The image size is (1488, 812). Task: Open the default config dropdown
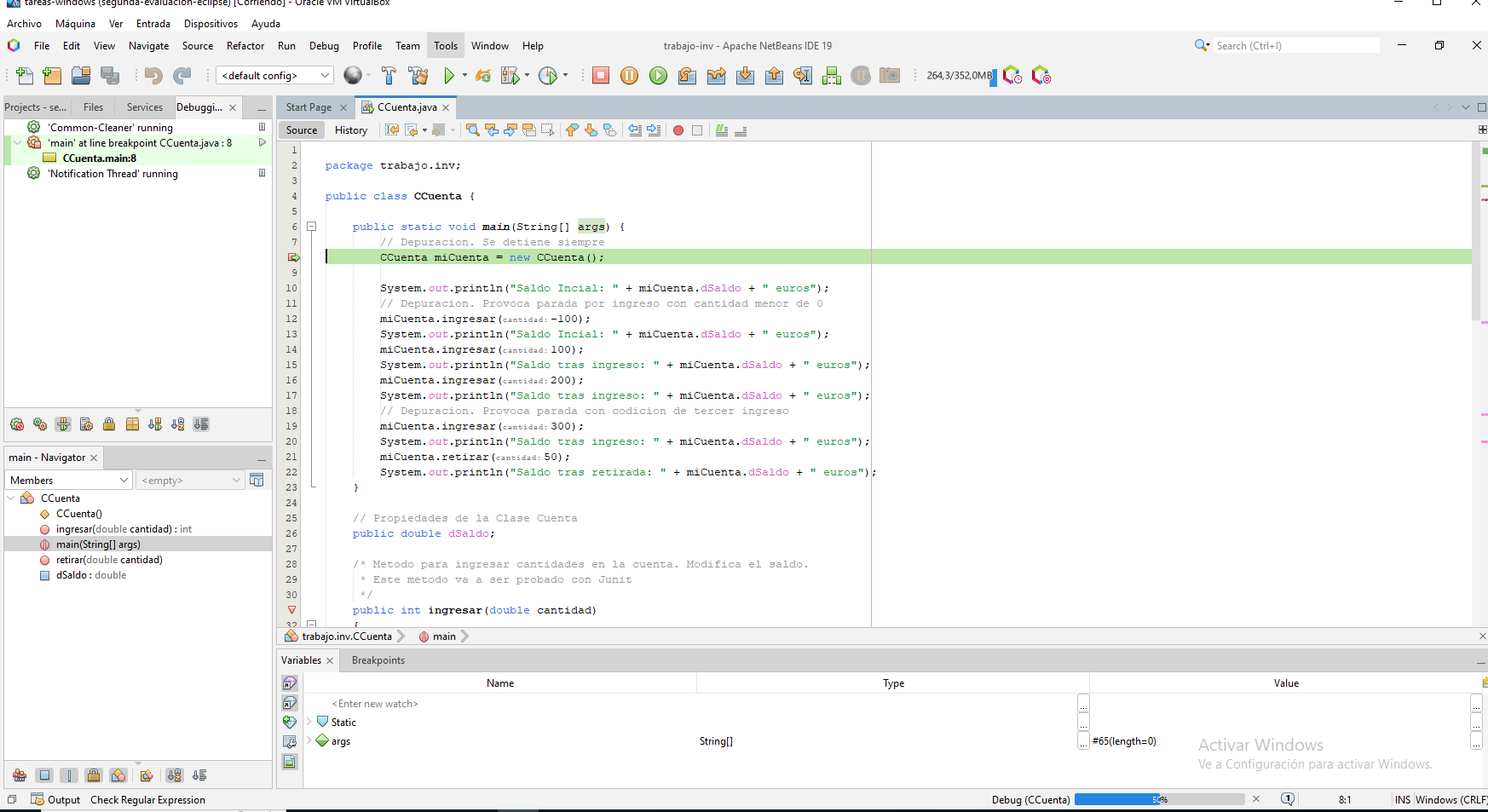pos(274,76)
